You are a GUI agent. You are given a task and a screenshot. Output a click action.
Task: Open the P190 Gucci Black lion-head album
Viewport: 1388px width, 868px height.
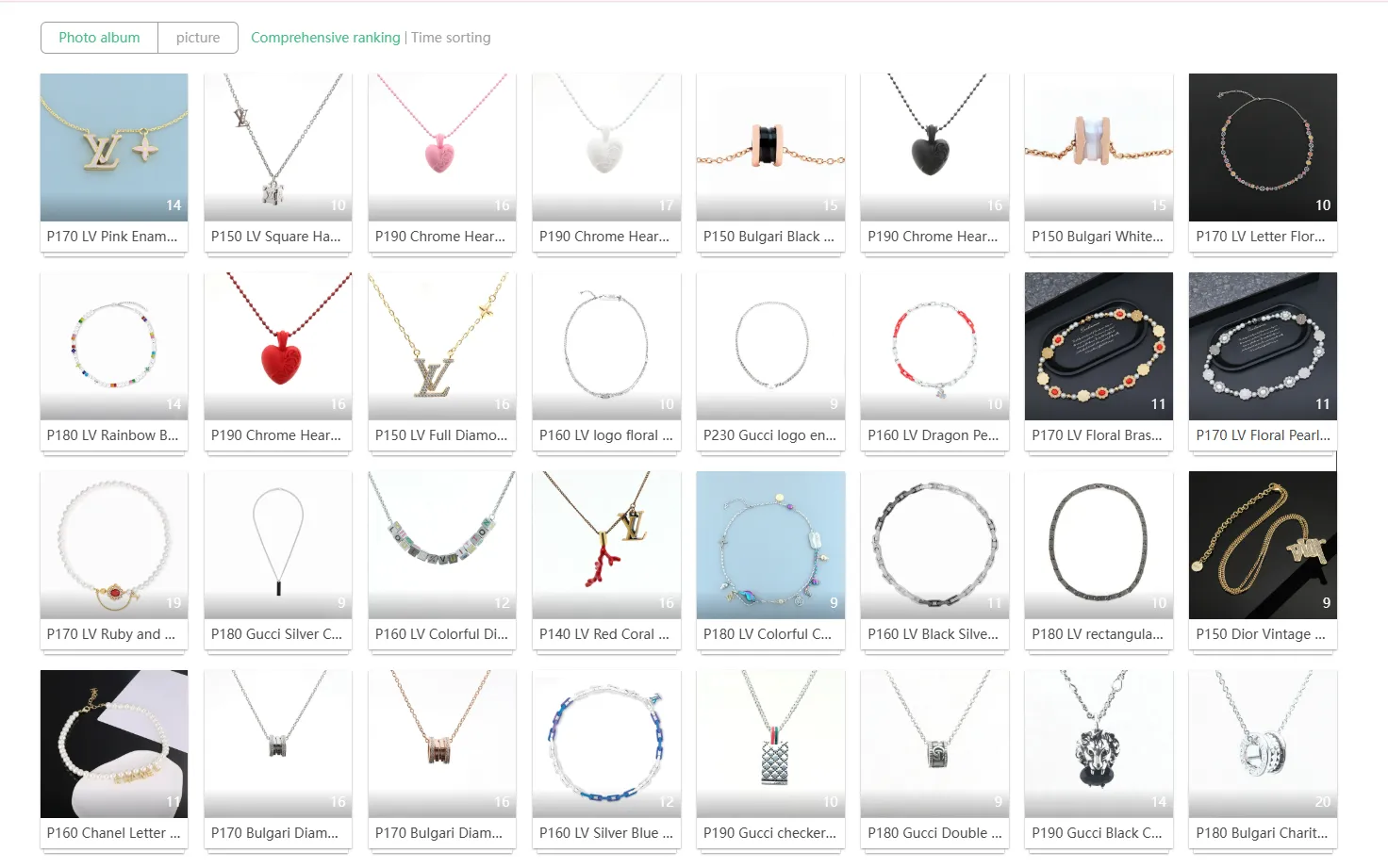1099,745
